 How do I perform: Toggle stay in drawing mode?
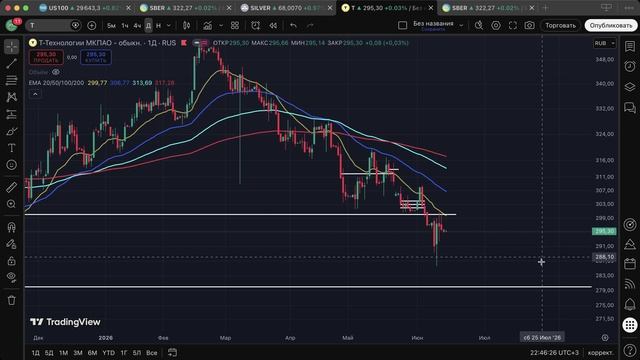(11, 244)
